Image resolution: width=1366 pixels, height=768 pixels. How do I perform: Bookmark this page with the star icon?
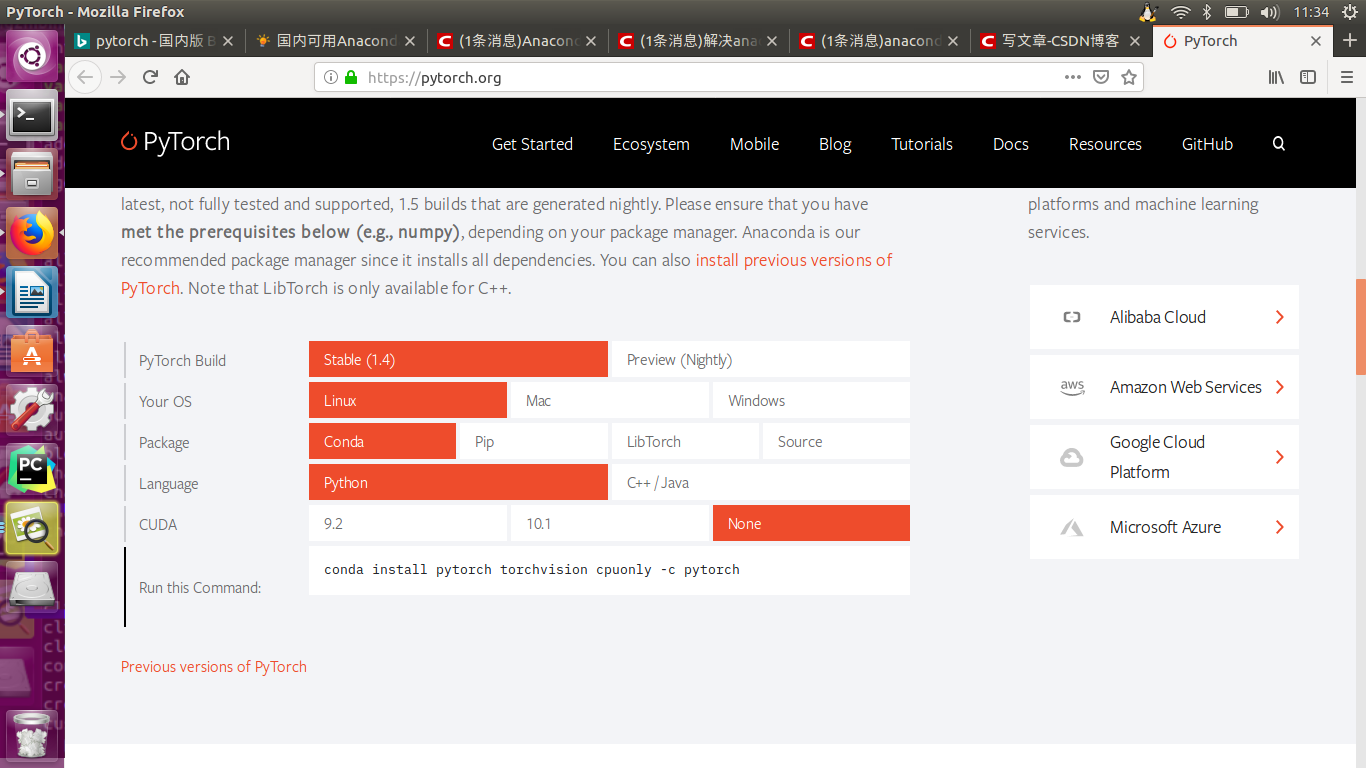(x=1131, y=77)
